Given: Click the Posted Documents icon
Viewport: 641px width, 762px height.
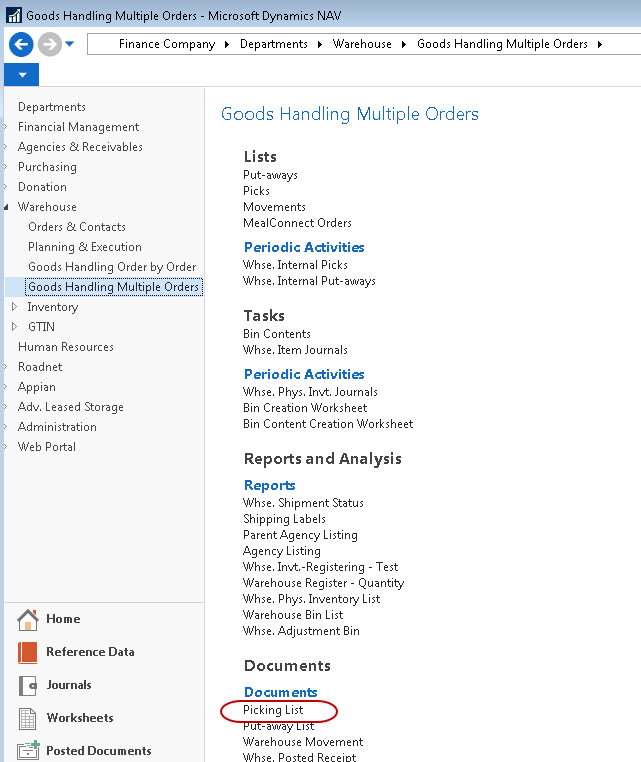Looking at the screenshot, I should [x=28, y=751].
